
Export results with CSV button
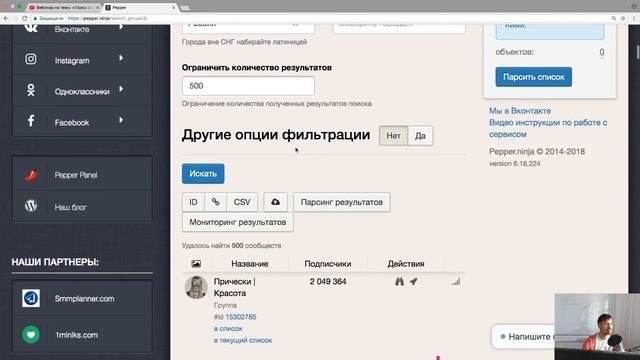pos(242,202)
